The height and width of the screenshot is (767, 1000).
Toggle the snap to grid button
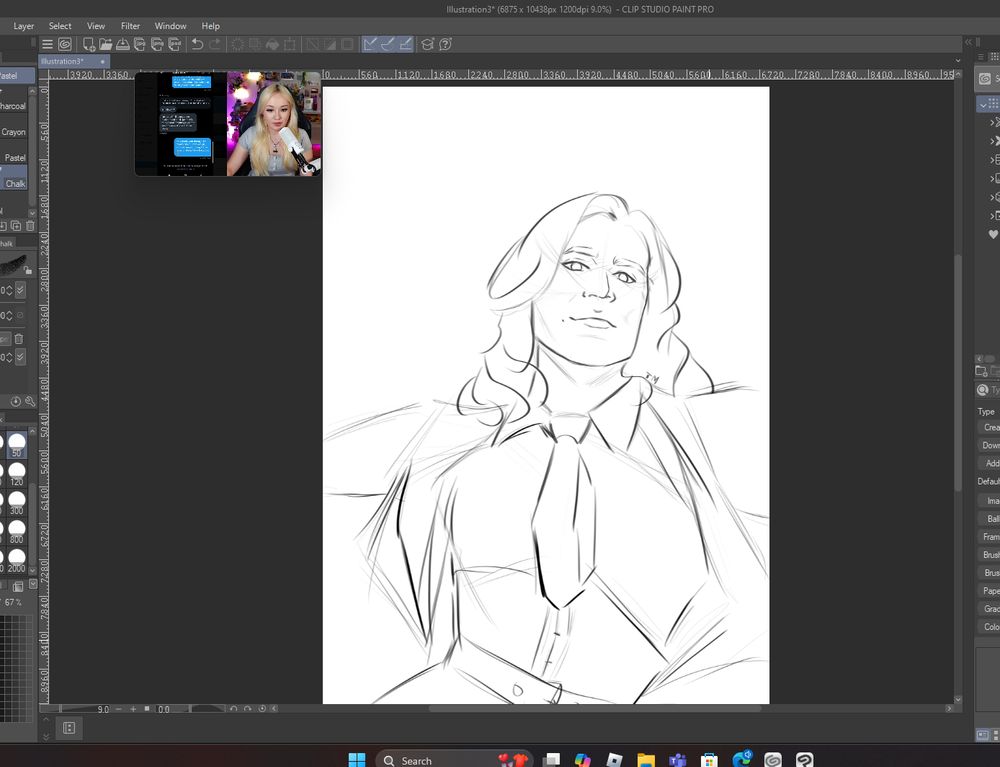click(405, 44)
